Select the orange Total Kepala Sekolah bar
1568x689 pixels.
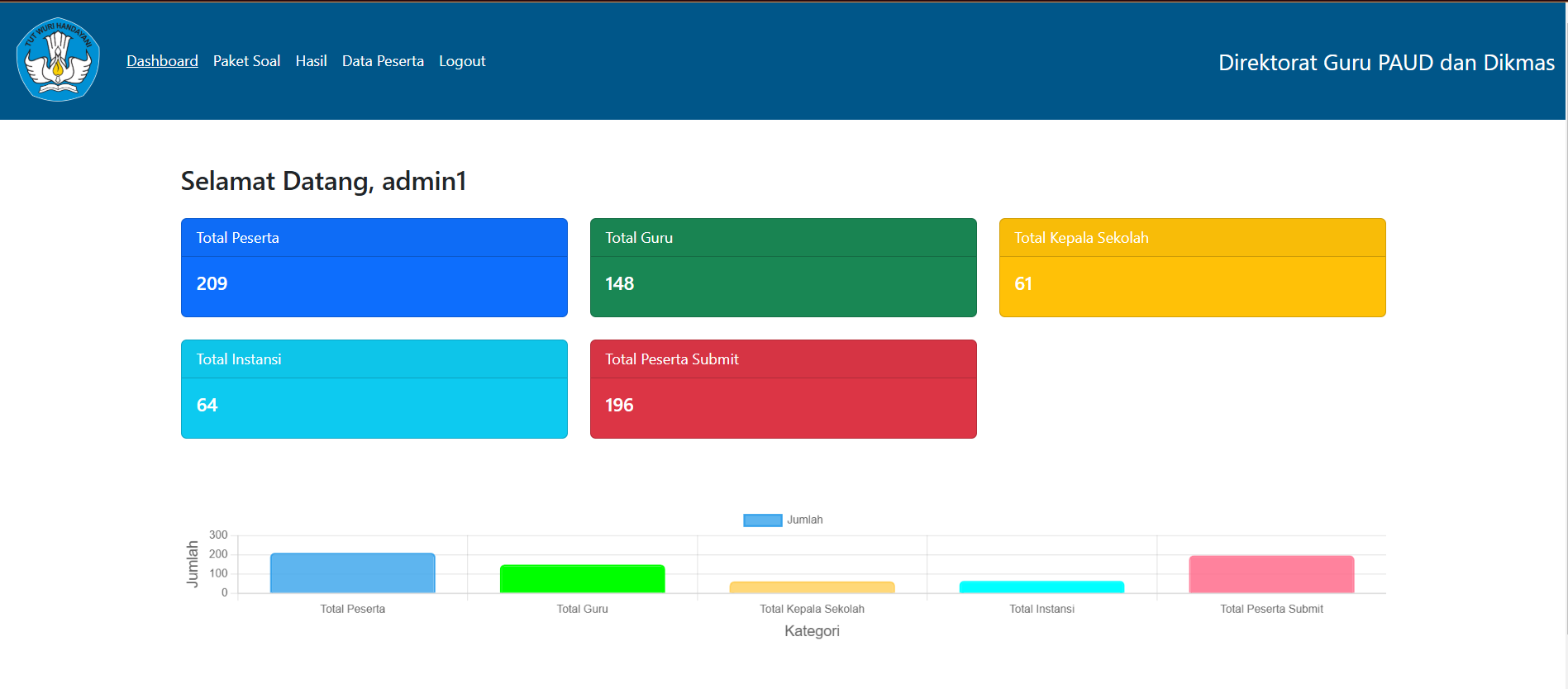pyautogui.click(x=812, y=587)
